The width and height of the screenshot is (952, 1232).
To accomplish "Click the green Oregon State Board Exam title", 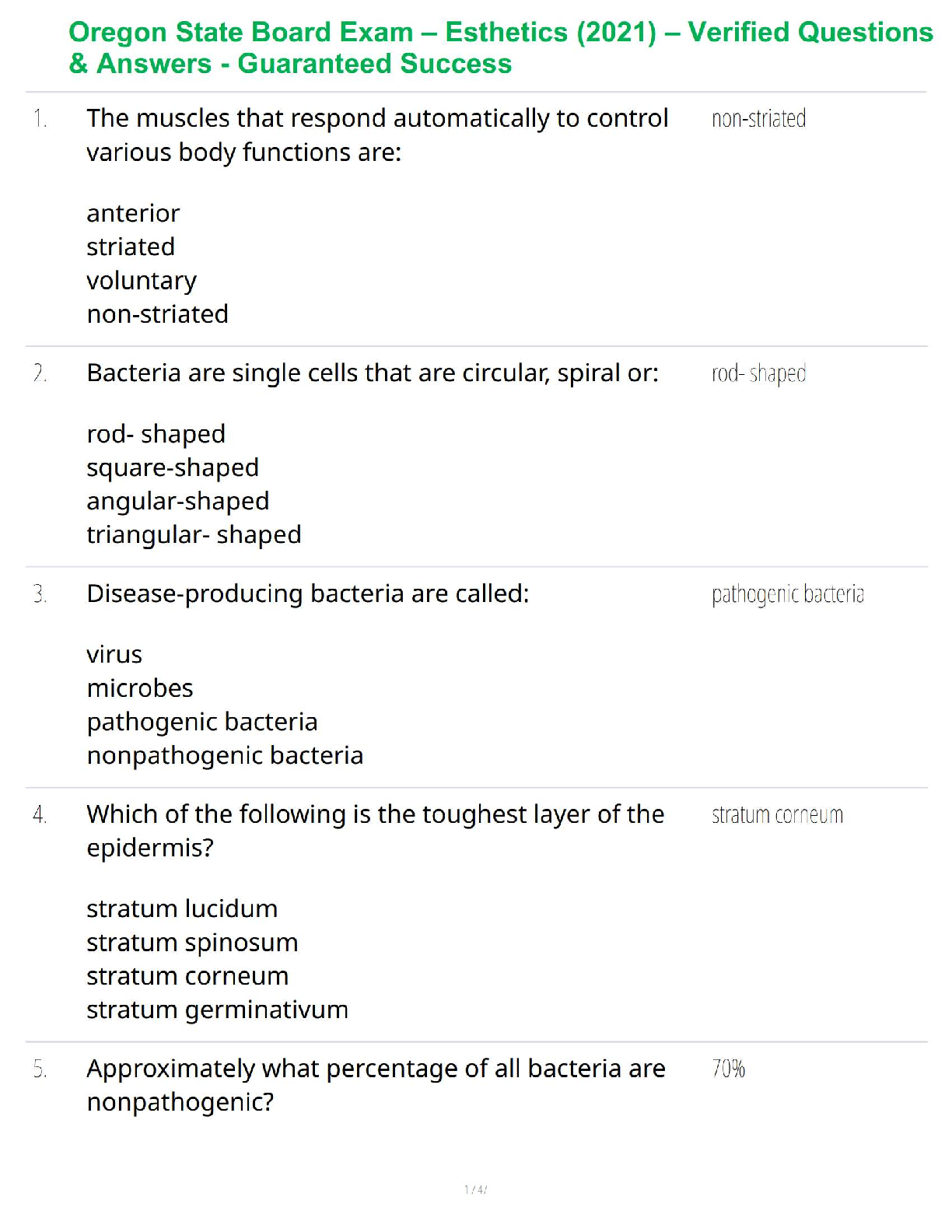I will point(500,47).
